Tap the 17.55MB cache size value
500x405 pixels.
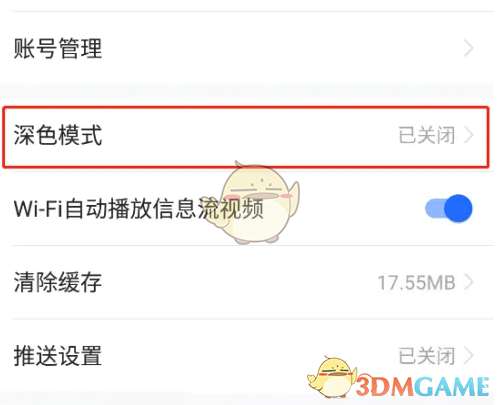417,283
